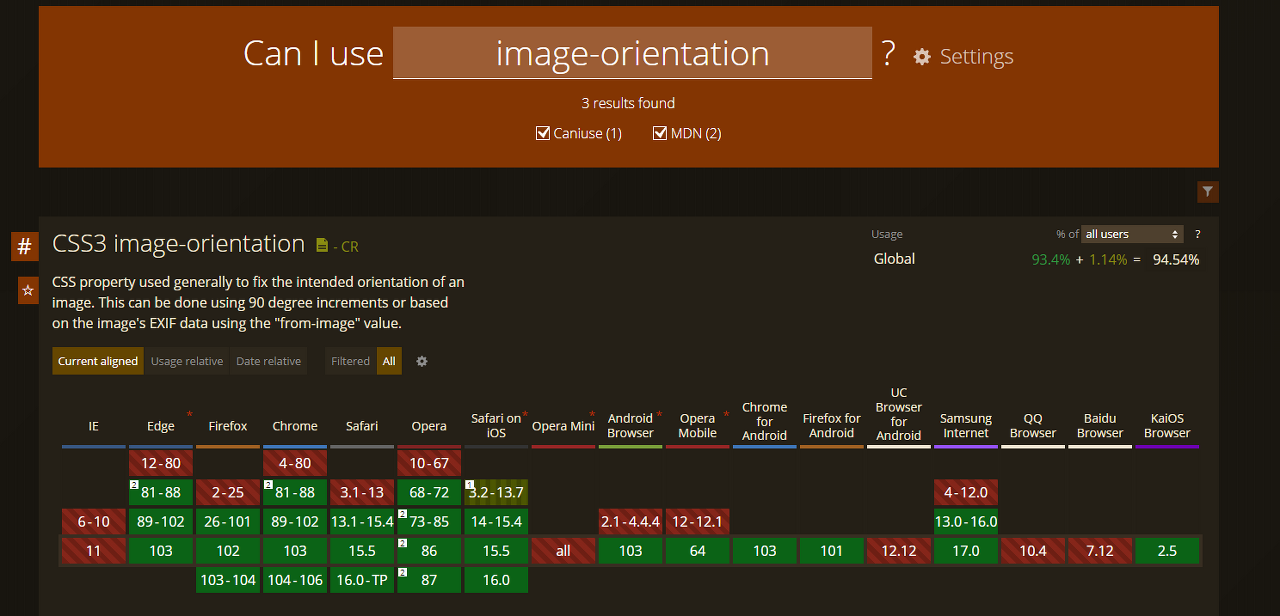Uncheck the MDN (2) checkbox
1280x616 pixels.
point(660,132)
